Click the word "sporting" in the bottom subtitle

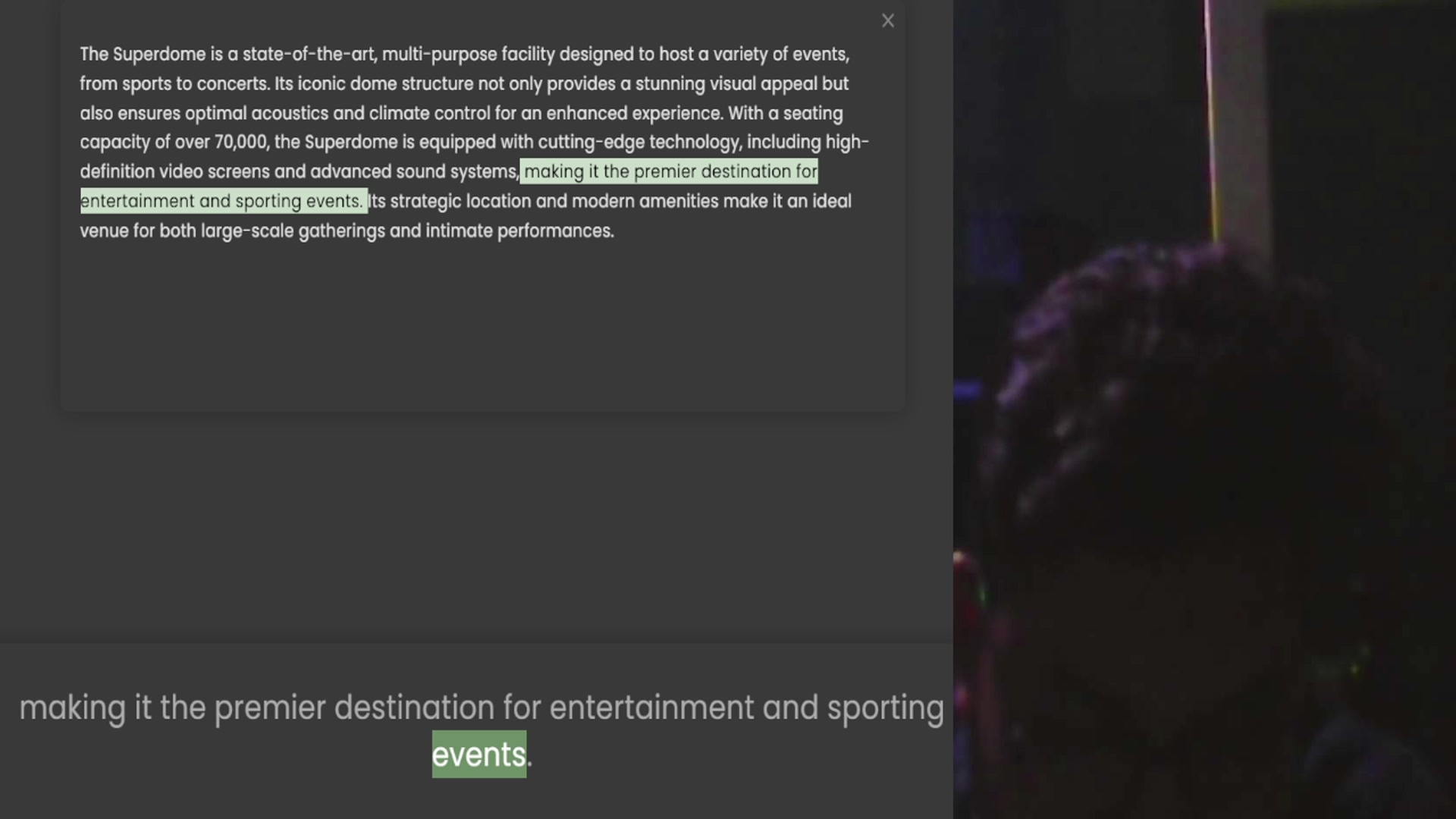tap(885, 708)
